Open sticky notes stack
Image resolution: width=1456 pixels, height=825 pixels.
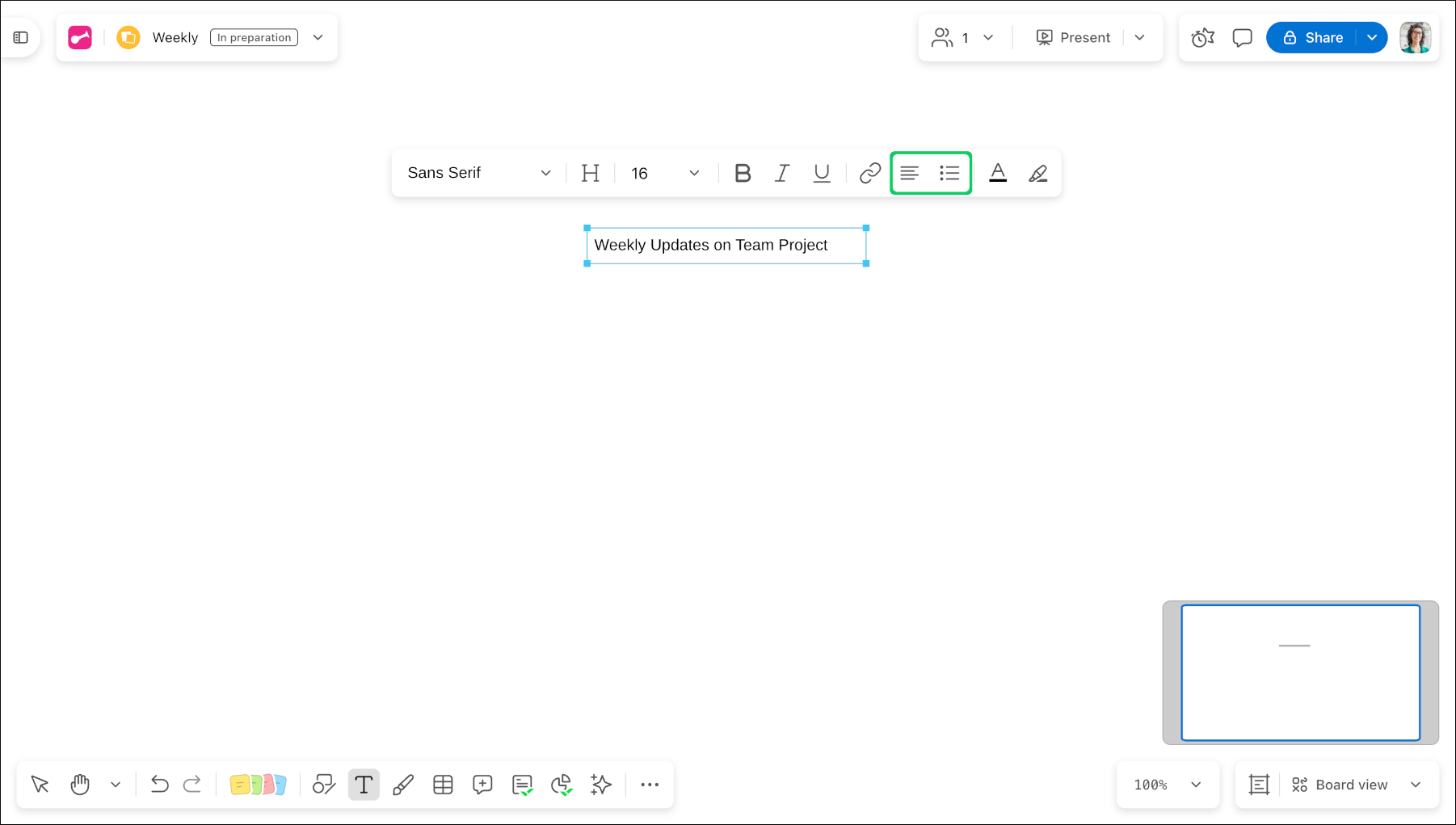pyautogui.click(x=258, y=785)
